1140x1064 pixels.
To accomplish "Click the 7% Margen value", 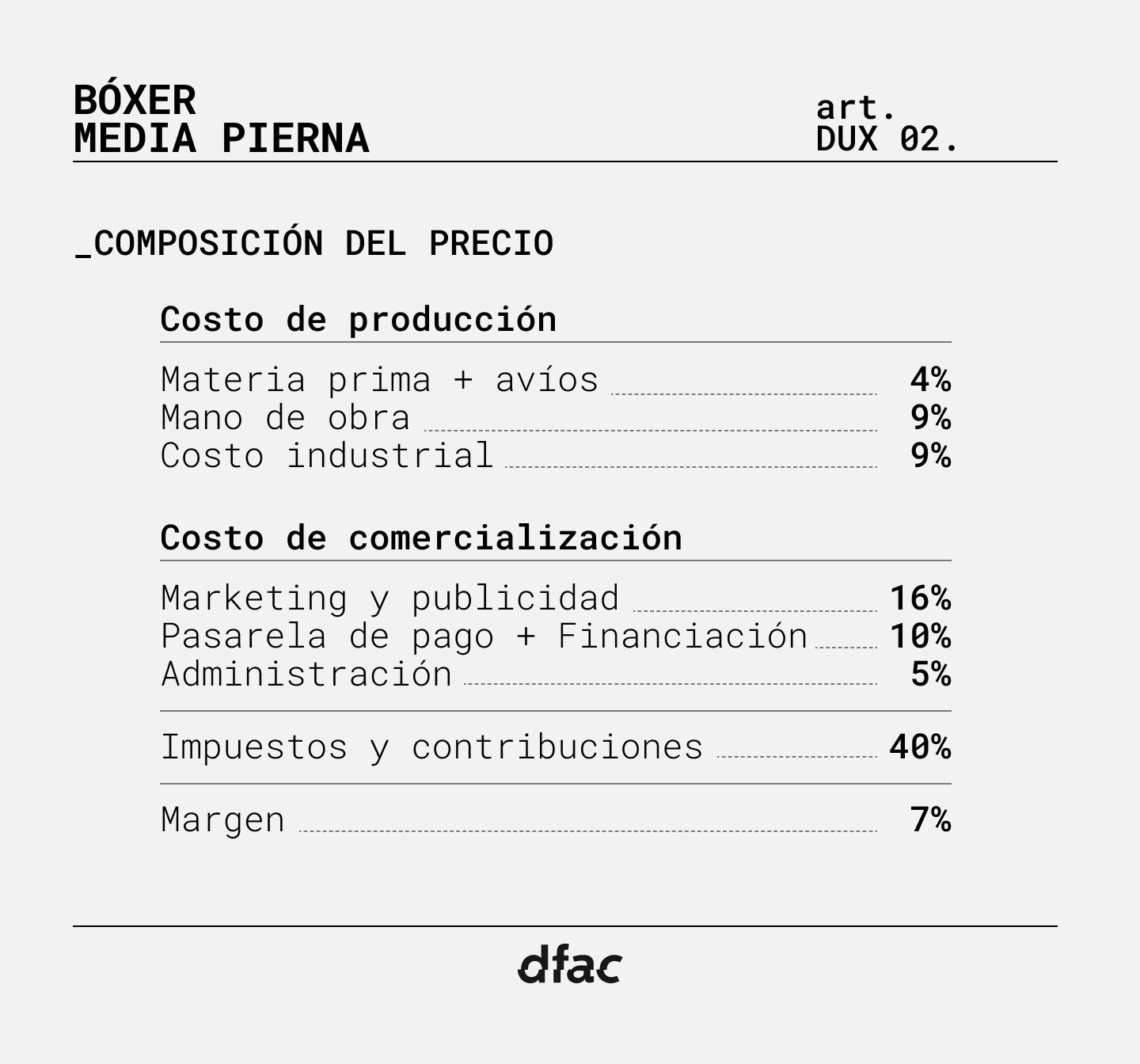I will click(930, 820).
